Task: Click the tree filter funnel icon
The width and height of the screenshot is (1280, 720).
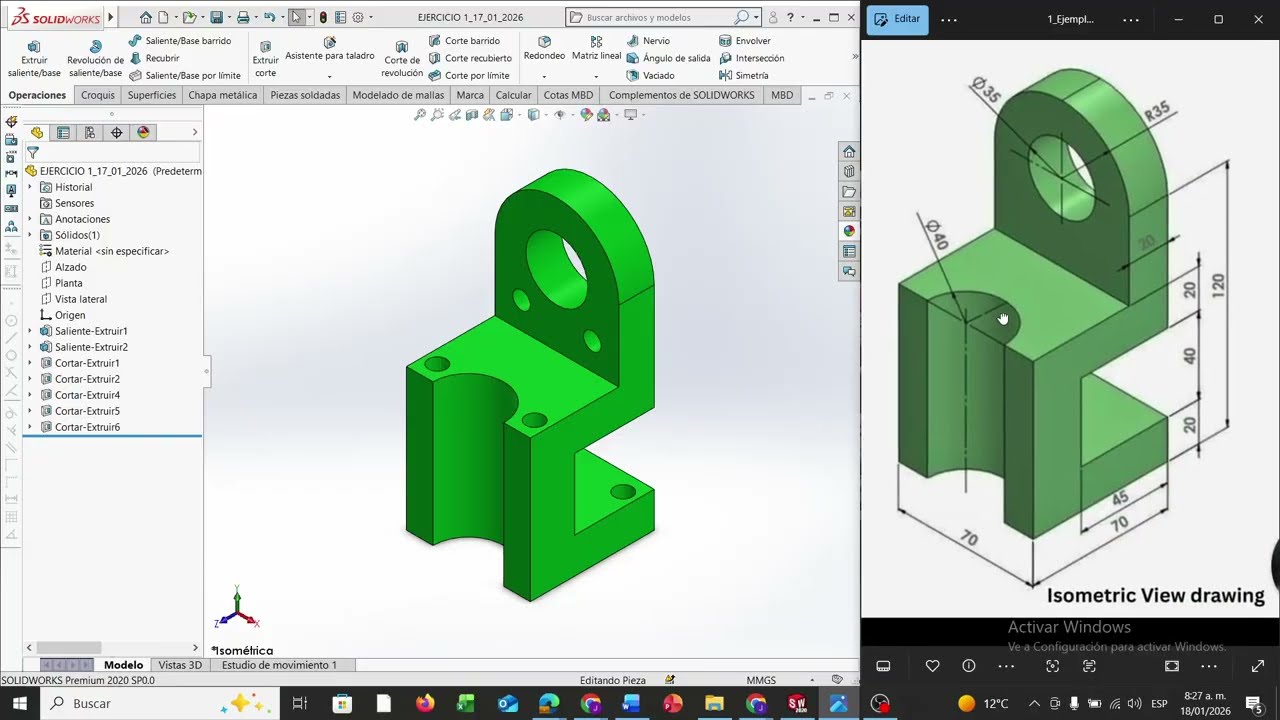Action: (33, 153)
